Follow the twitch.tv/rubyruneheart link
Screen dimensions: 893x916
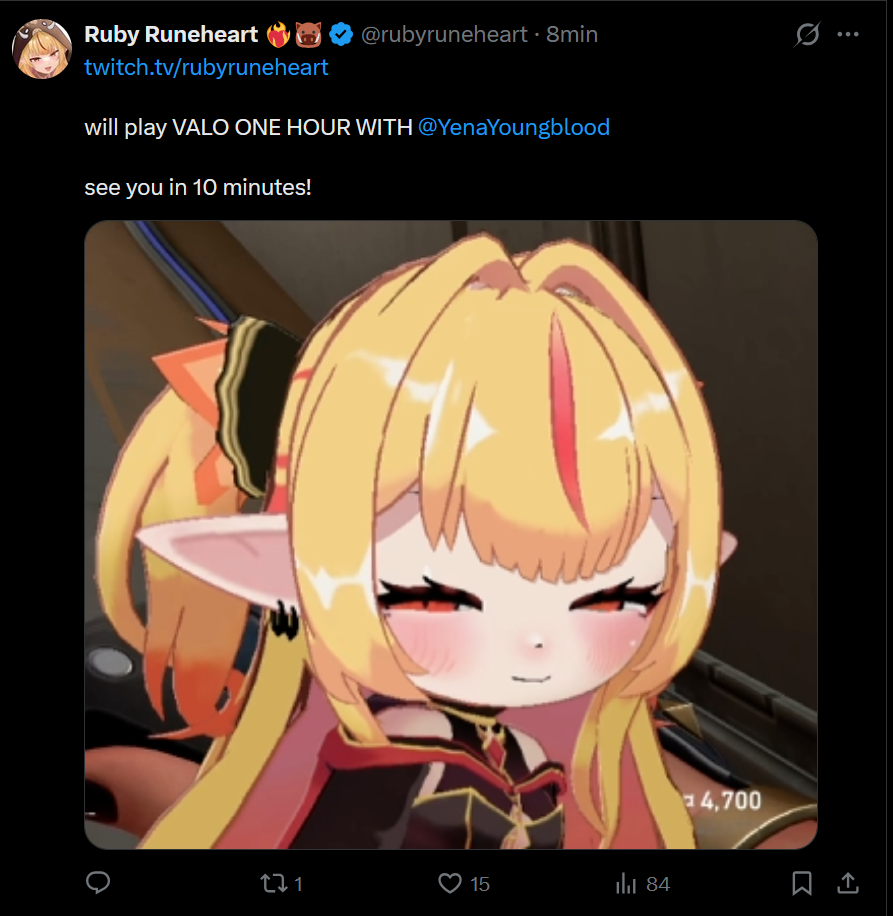click(x=206, y=68)
